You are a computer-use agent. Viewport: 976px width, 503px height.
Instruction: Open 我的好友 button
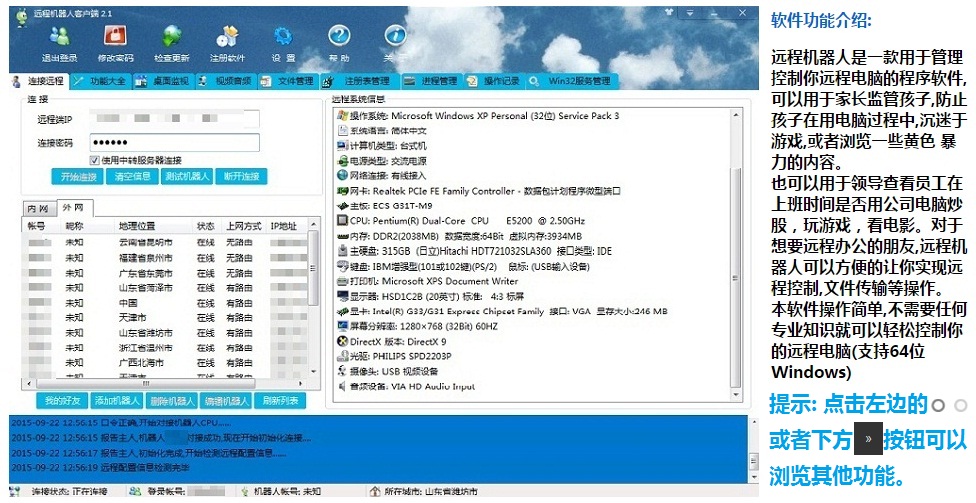[x=63, y=400]
